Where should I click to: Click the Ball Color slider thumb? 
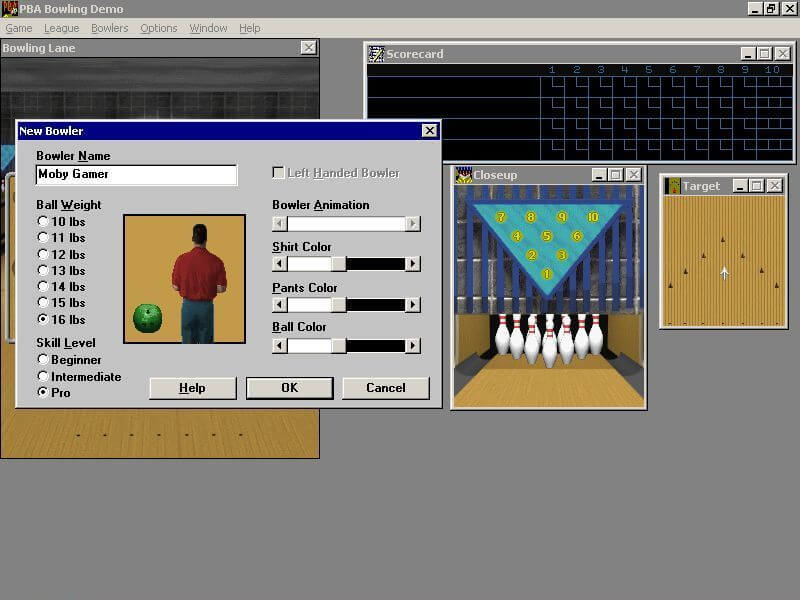pos(338,346)
